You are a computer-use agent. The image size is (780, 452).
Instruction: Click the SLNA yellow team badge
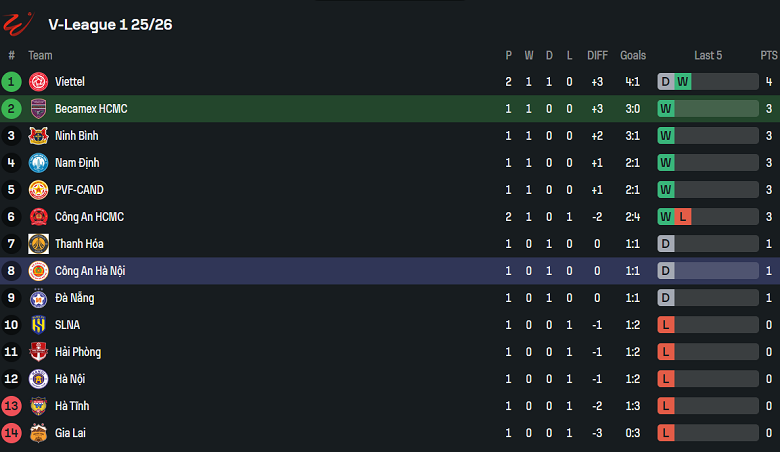pos(39,325)
